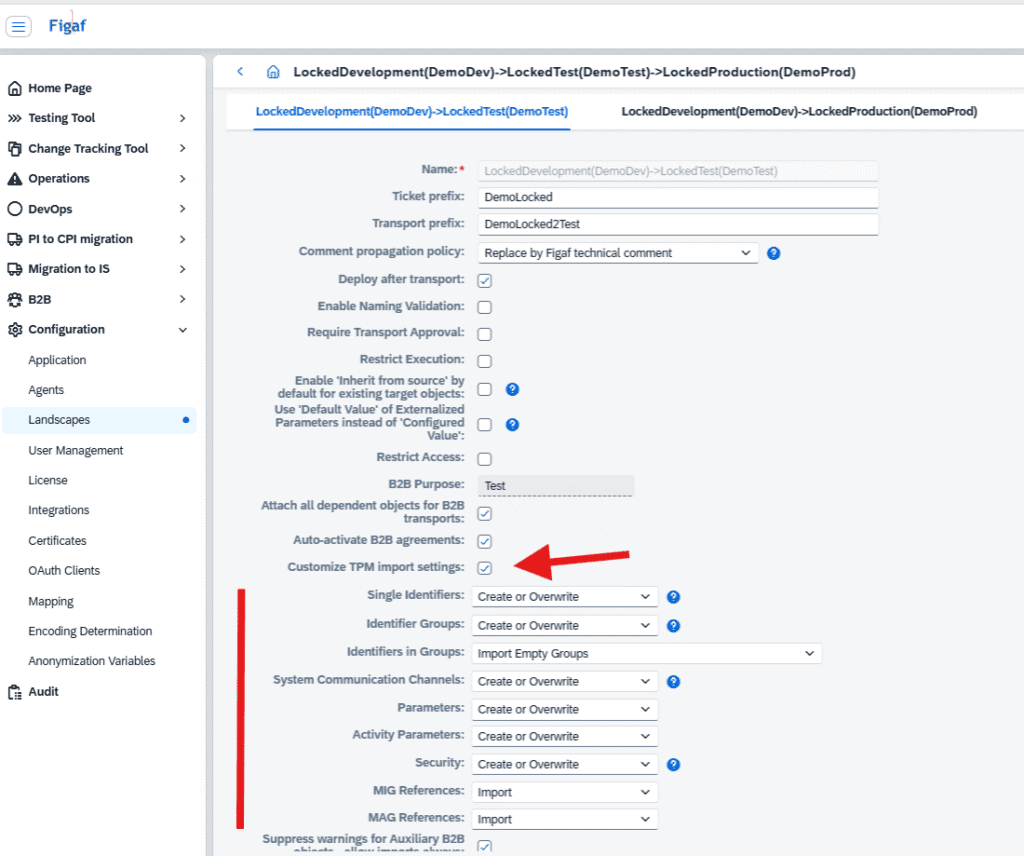Open MAG References dropdown

click(x=564, y=819)
